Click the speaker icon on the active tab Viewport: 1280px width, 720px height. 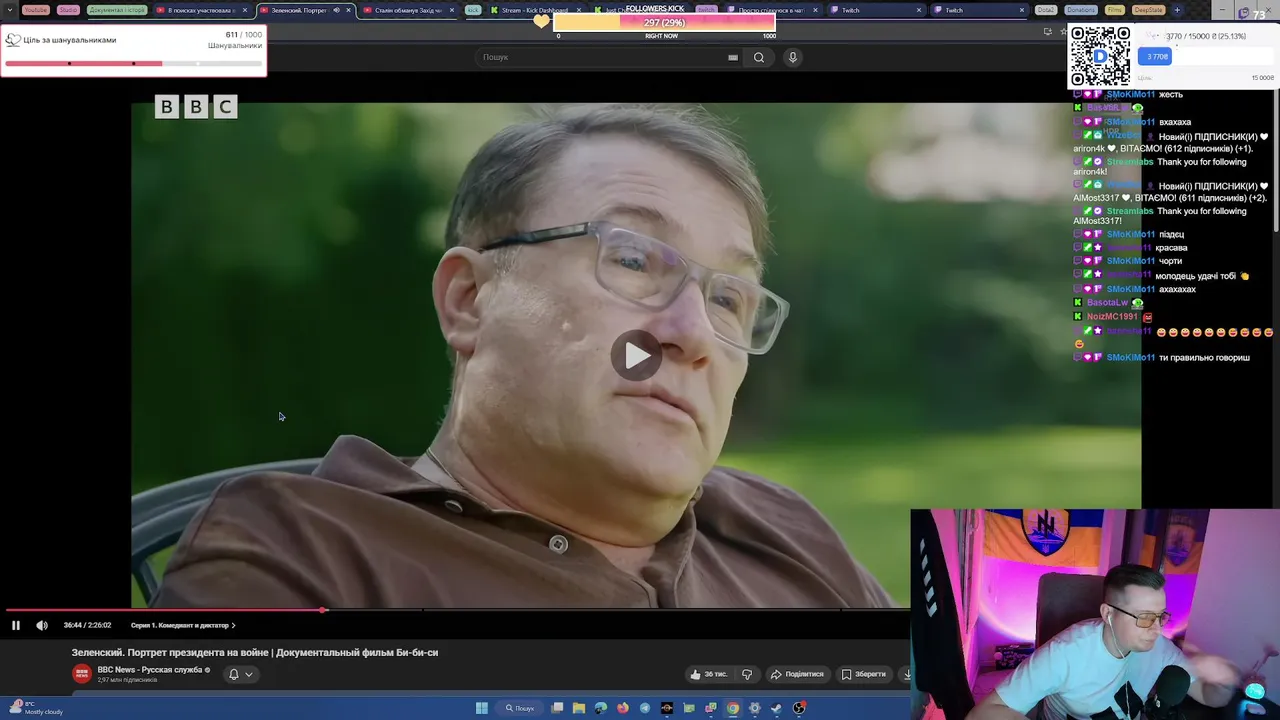336,10
